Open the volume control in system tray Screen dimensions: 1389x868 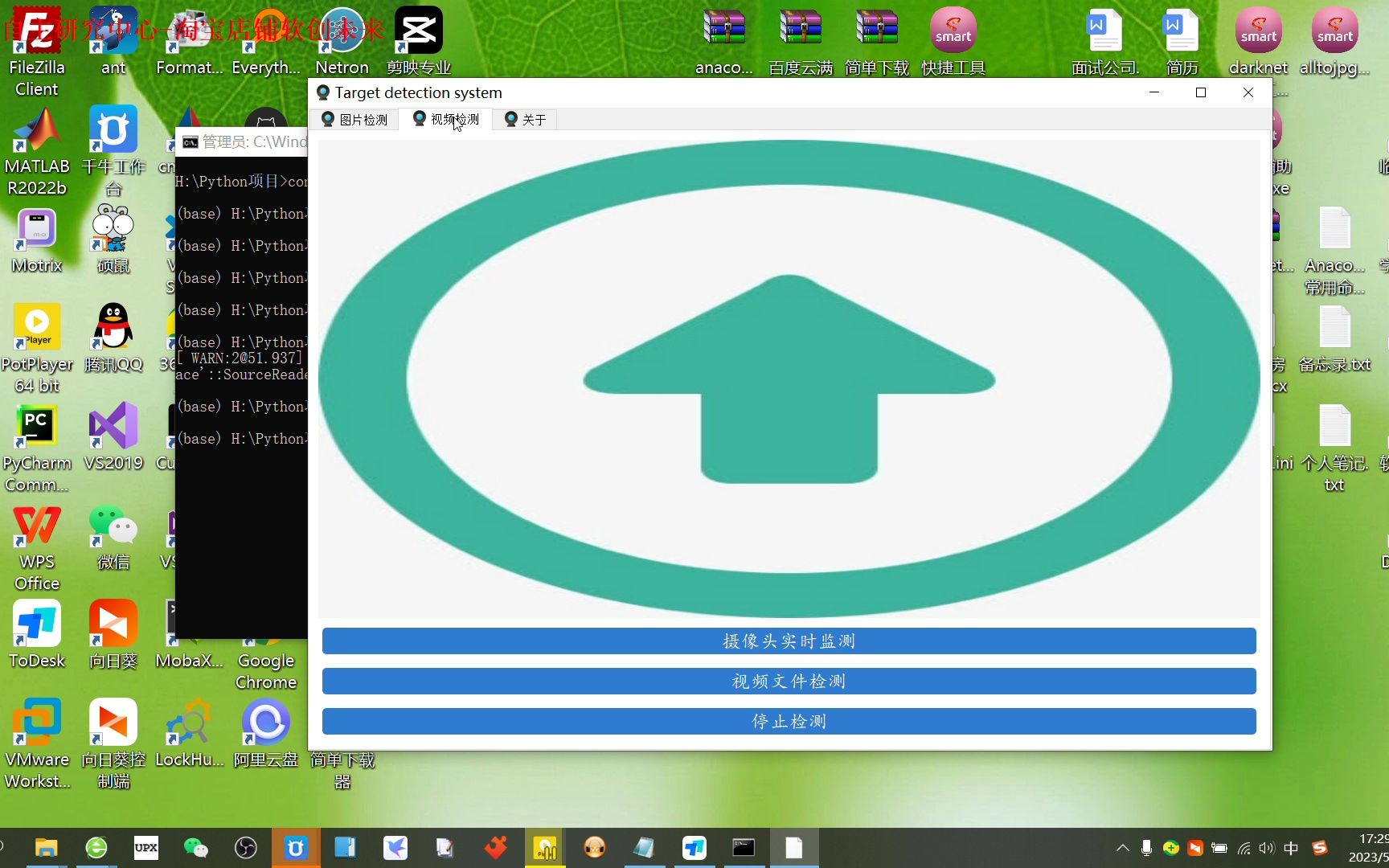(x=1267, y=848)
